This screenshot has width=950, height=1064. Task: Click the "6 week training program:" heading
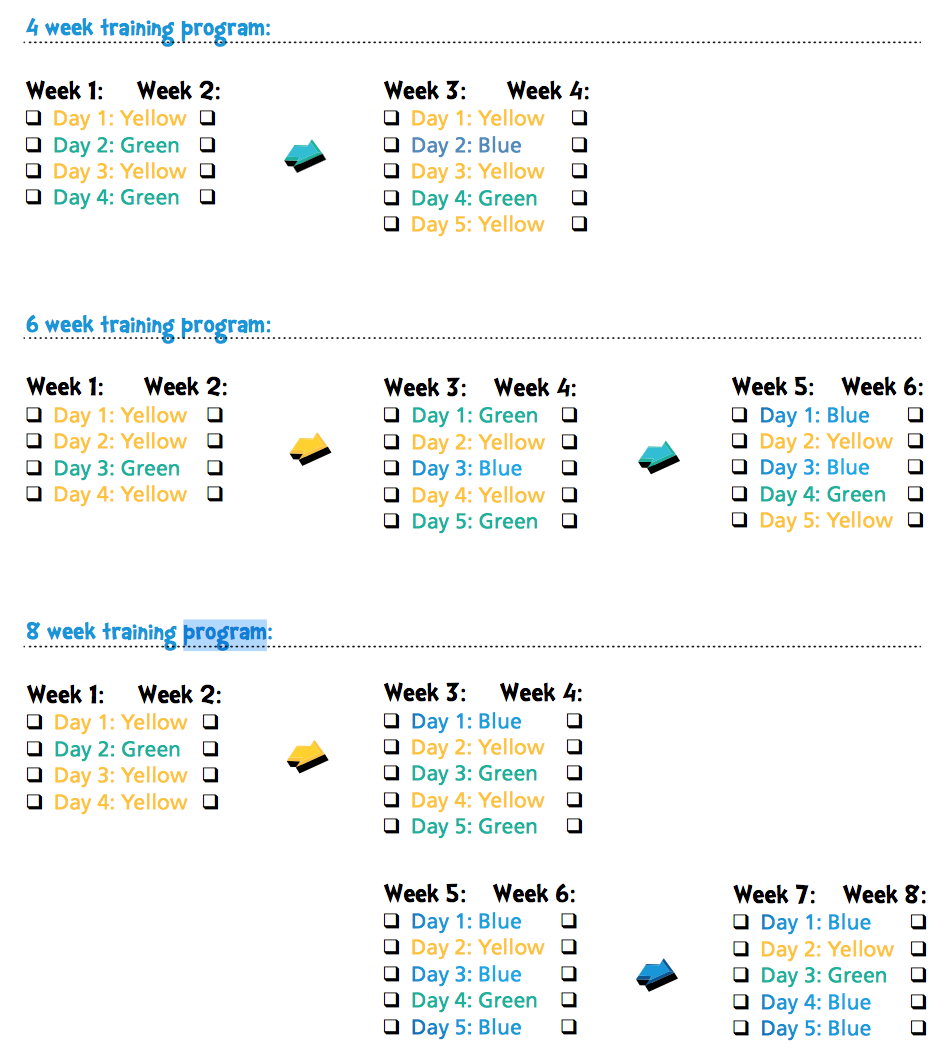(x=148, y=325)
